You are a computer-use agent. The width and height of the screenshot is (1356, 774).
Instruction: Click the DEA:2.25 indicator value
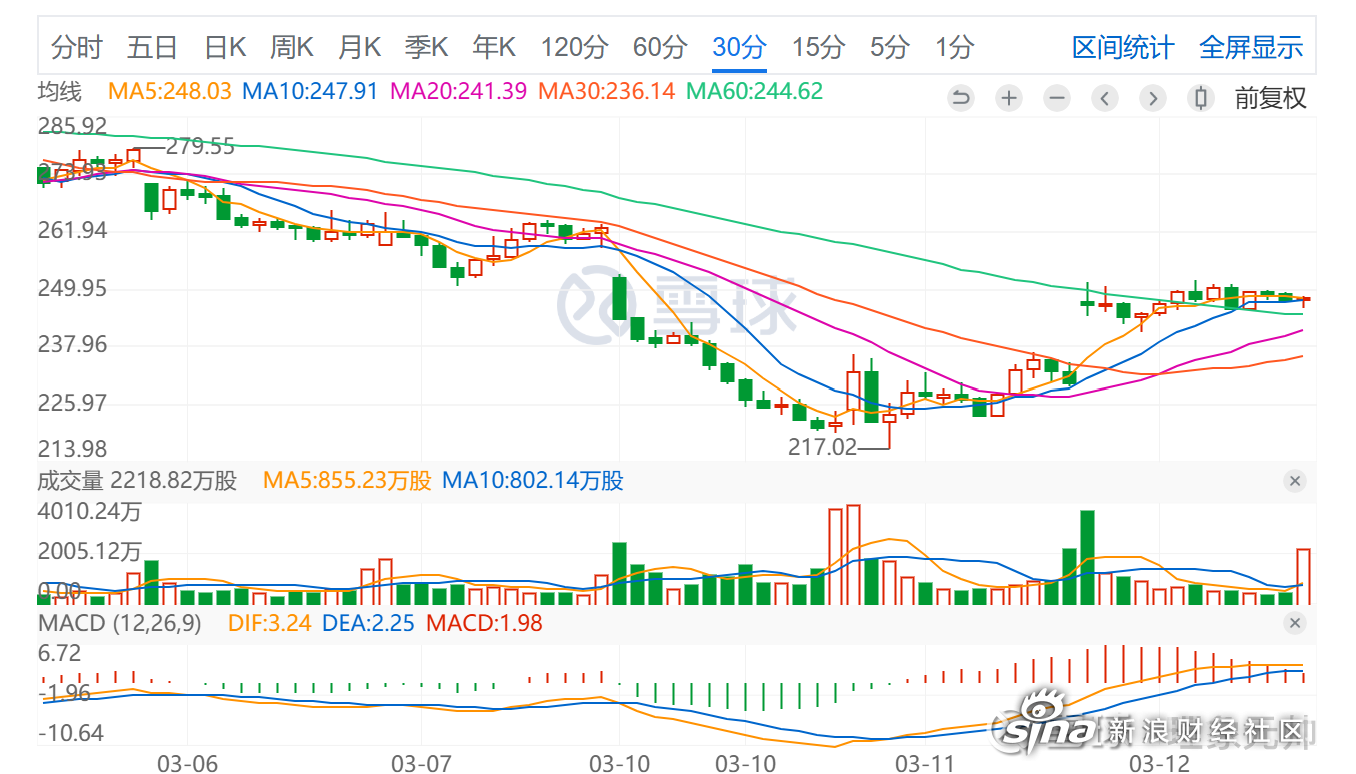pyautogui.click(x=368, y=624)
